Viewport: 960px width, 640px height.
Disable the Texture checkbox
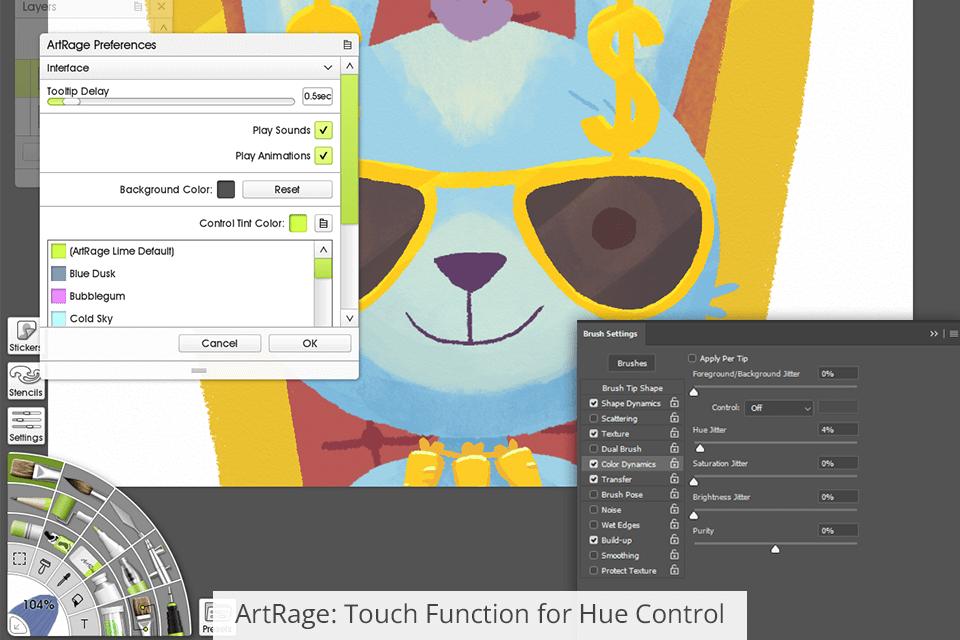(x=593, y=433)
